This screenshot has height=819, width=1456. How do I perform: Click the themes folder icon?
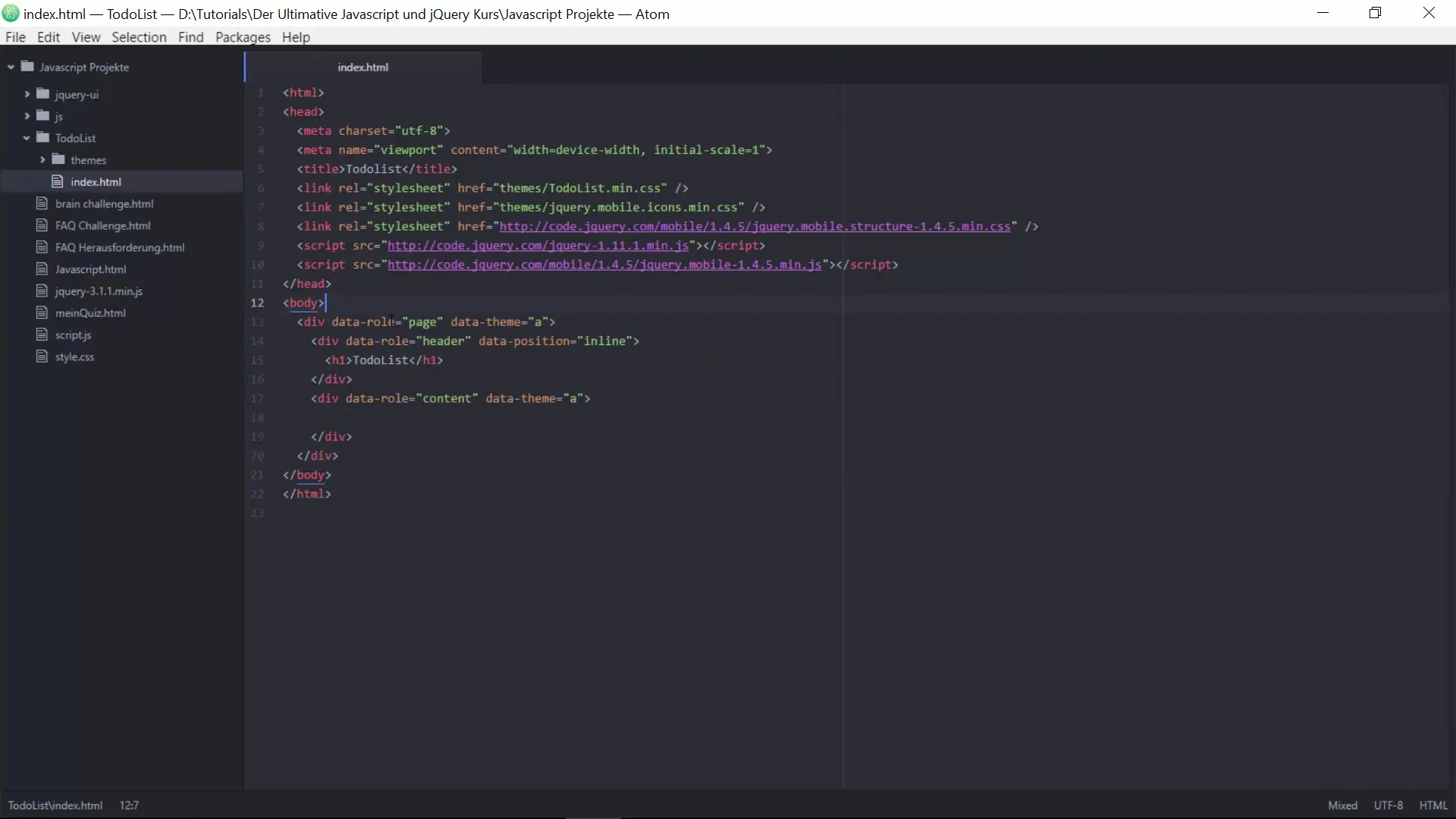58,160
